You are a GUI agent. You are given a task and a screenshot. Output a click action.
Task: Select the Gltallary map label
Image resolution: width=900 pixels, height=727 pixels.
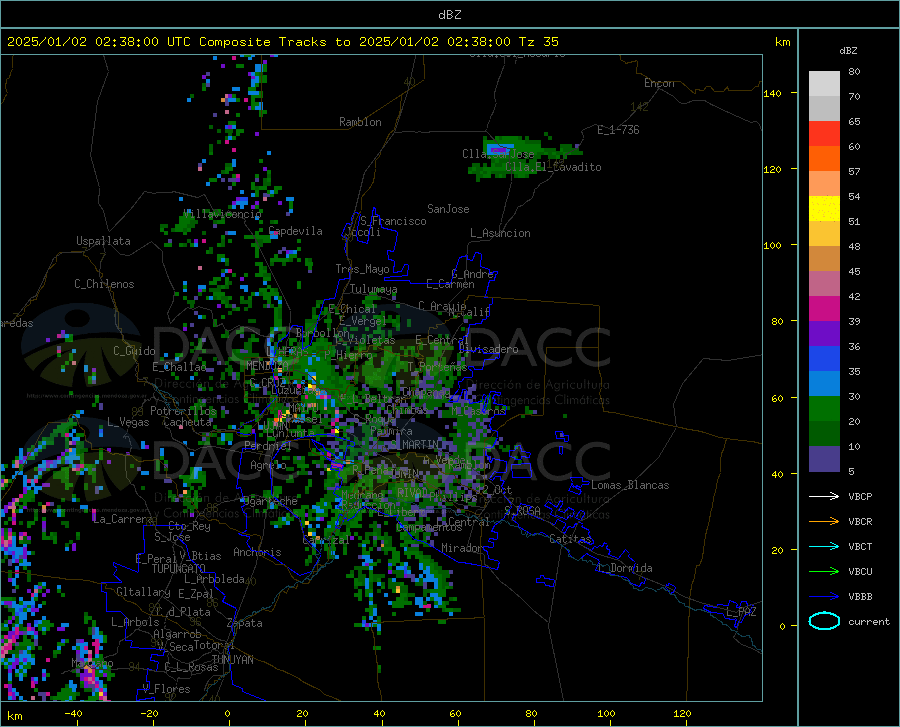click(x=143, y=592)
